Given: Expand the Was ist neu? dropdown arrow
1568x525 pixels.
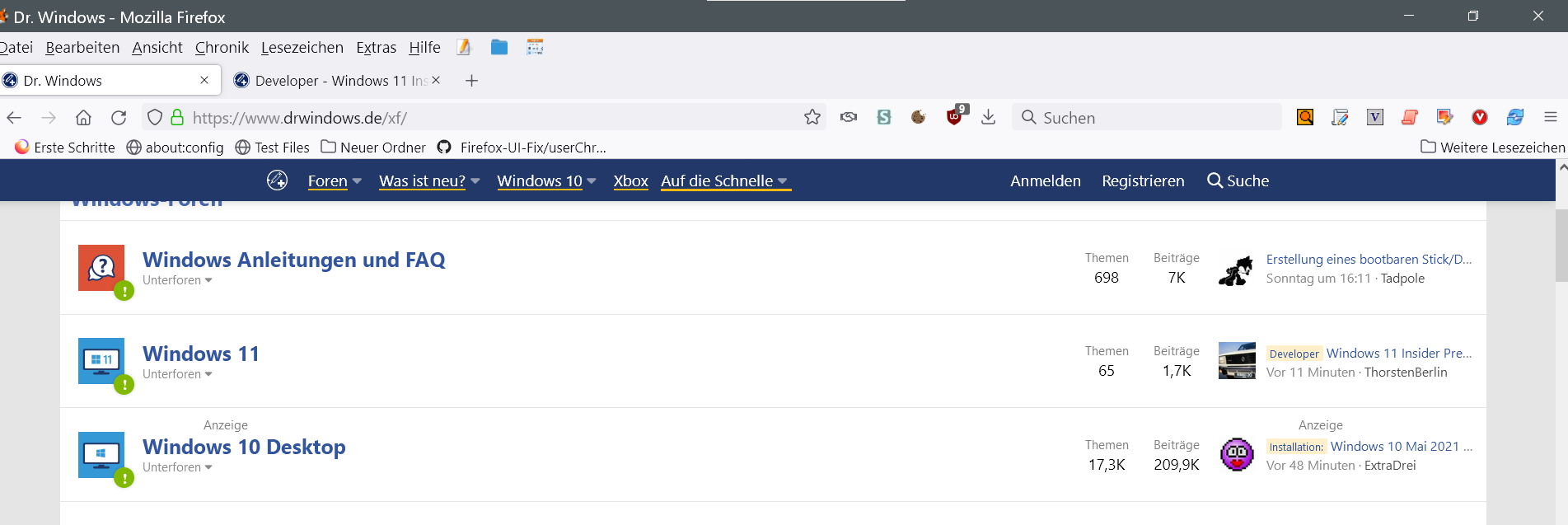Looking at the screenshot, I should 475,181.
